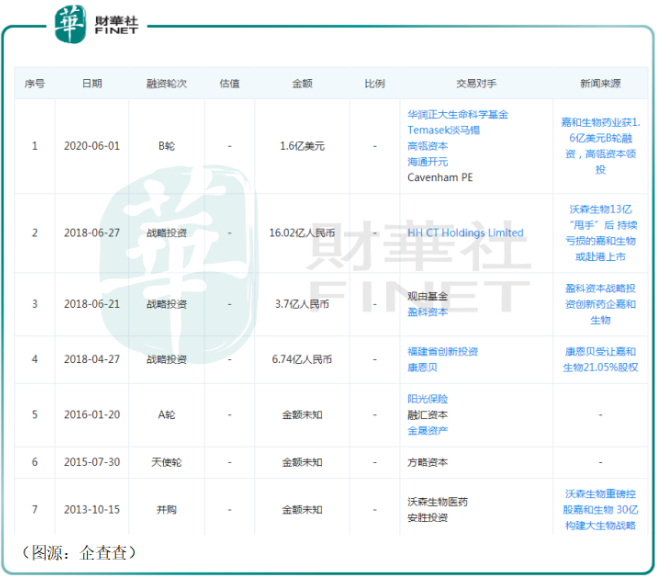
Task: Select the 天使轮 round cell
Action: pyautogui.click(x=166, y=462)
